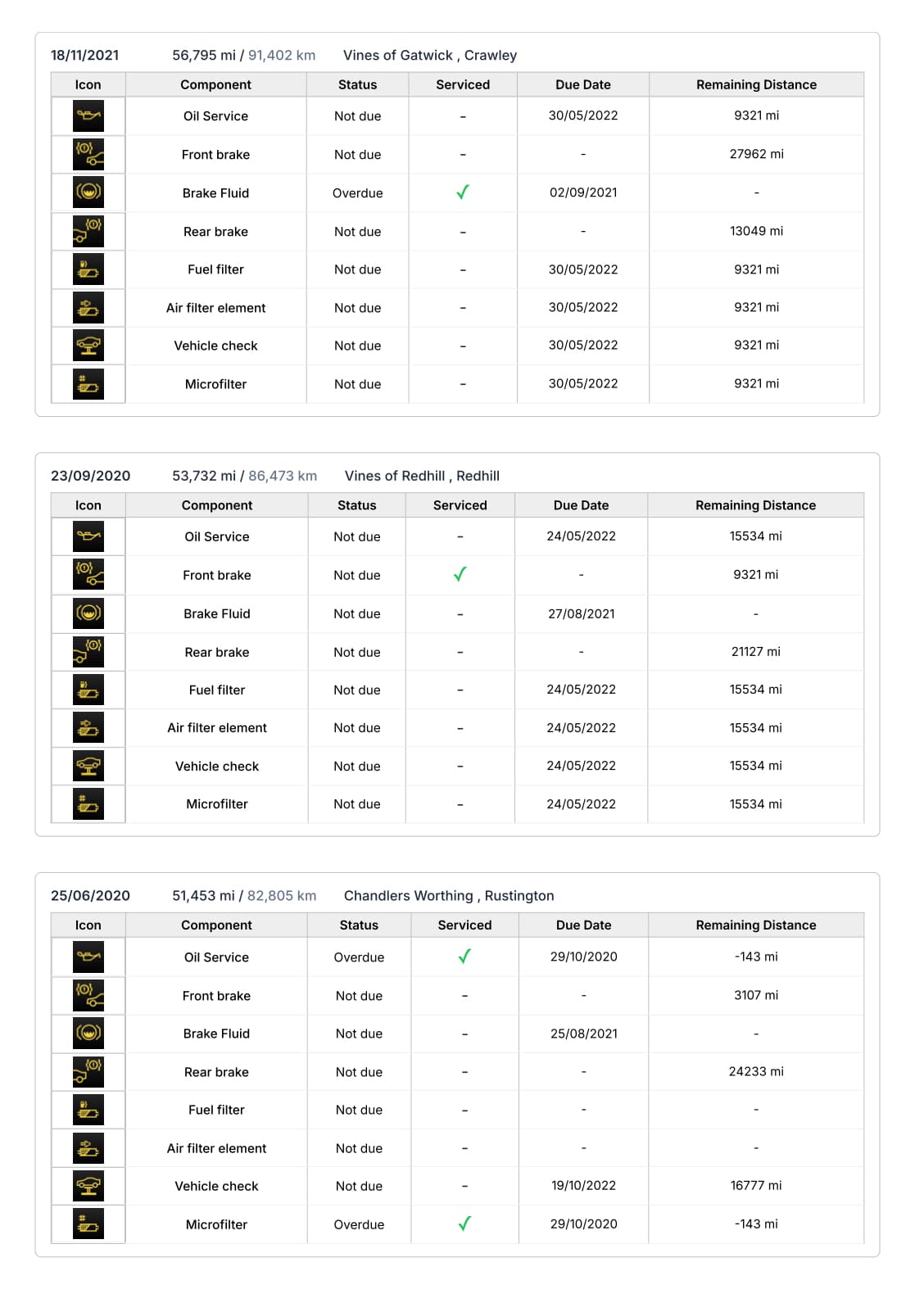Click remaining distance 3107 mi
The height and width of the screenshot is (1312, 924).
pos(756,995)
